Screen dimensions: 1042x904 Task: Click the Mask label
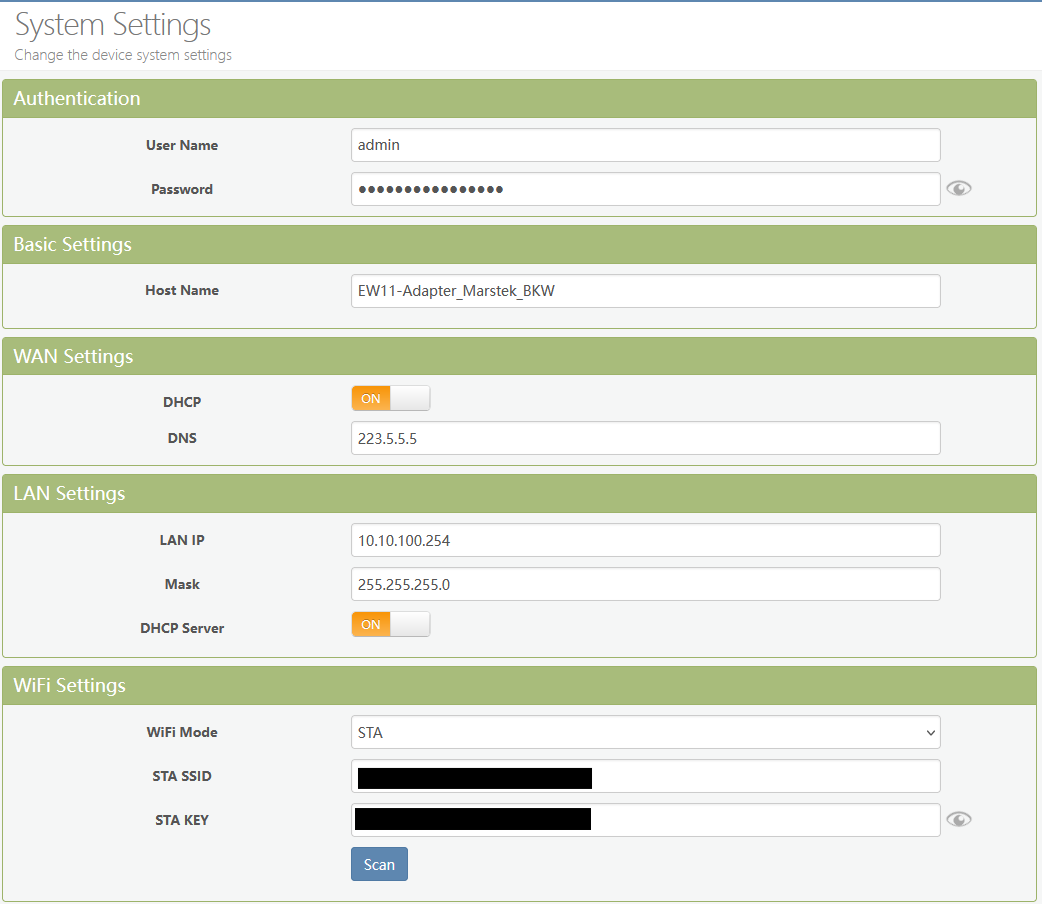pyautogui.click(x=182, y=584)
